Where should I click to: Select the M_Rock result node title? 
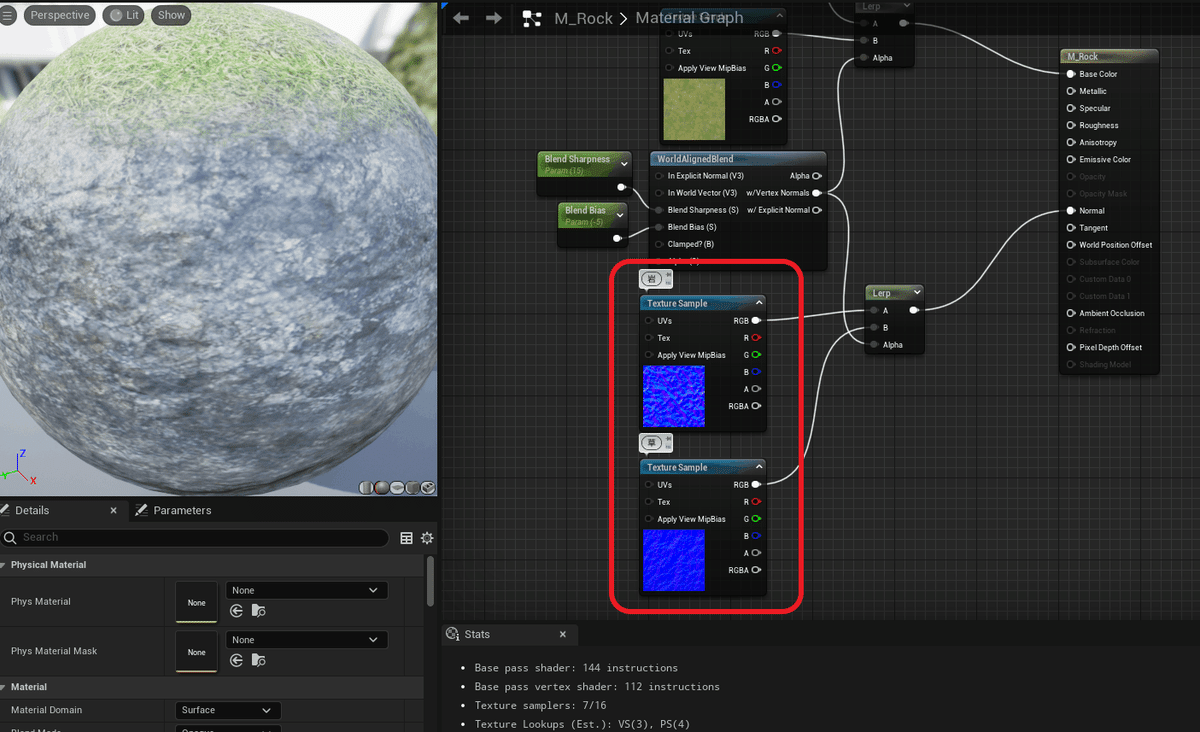1082,57
